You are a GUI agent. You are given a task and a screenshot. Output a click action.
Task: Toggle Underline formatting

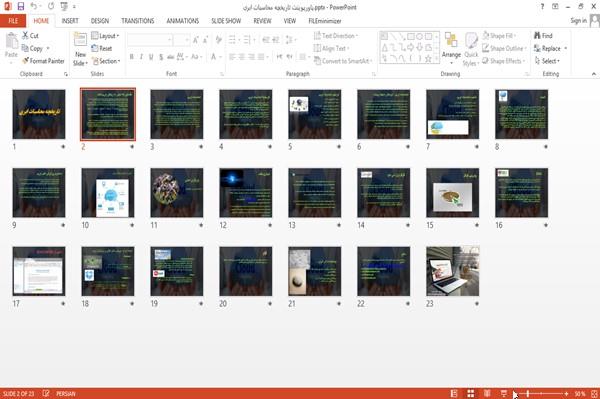click(x=151, y=57)
